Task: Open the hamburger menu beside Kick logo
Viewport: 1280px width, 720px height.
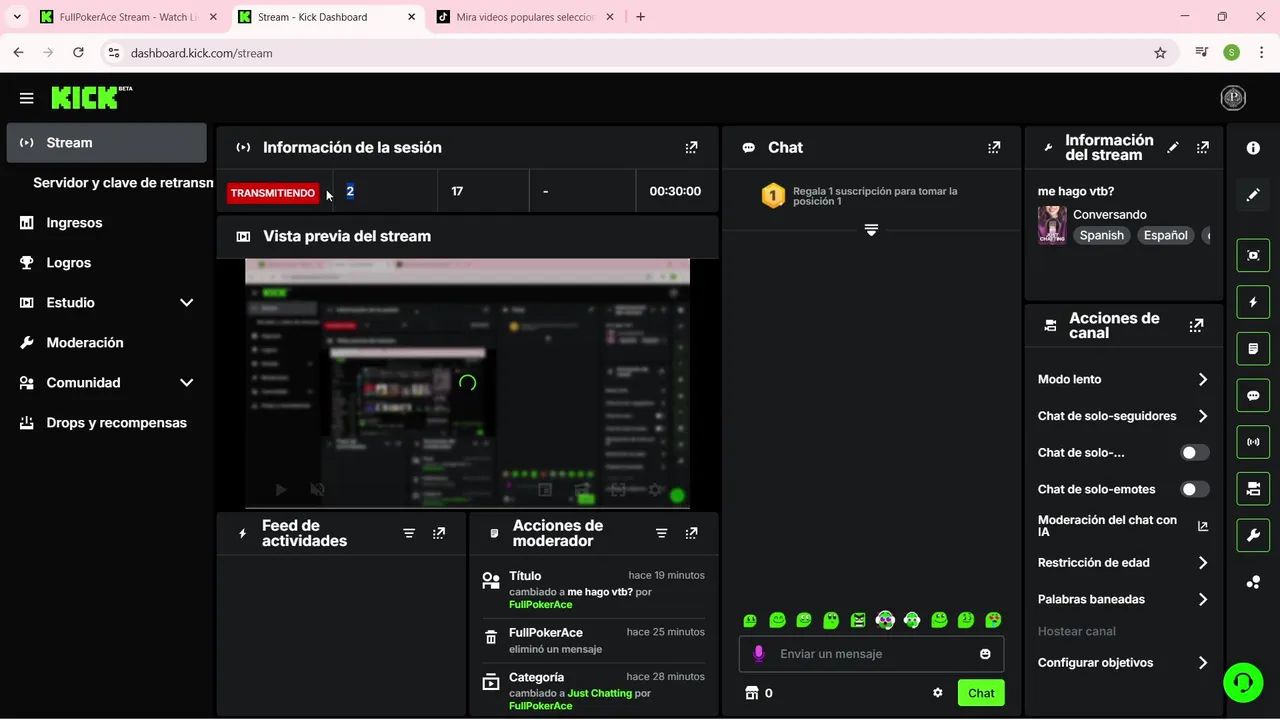Action: [x=27, y=98]
